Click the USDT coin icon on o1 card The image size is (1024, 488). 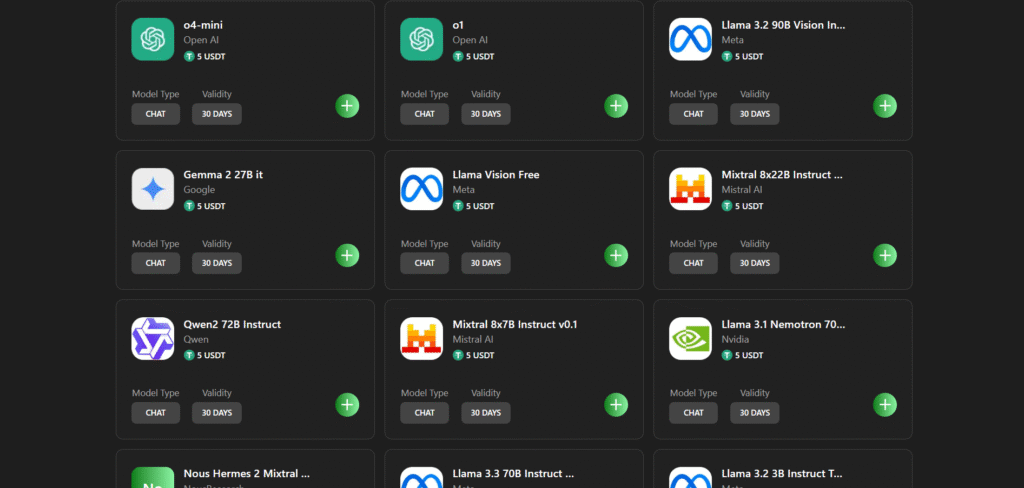click(x=458, y=56)
